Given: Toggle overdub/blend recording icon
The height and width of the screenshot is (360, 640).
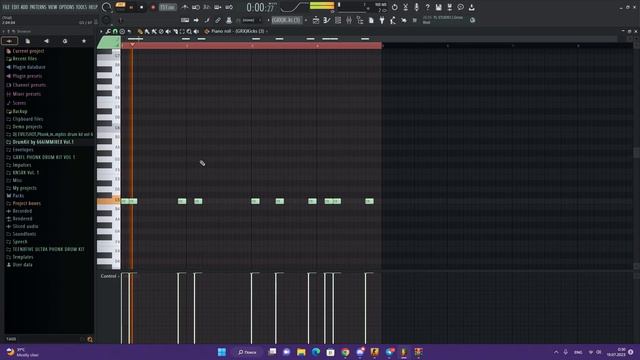Looking at the screenshot, I should [x=218, y=7].
